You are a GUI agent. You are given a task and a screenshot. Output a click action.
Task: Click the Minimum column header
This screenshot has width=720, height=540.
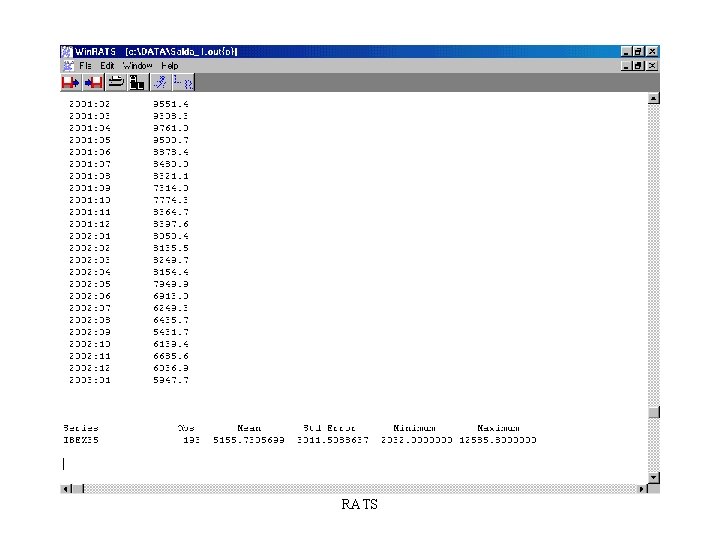[x=414, y=428]
